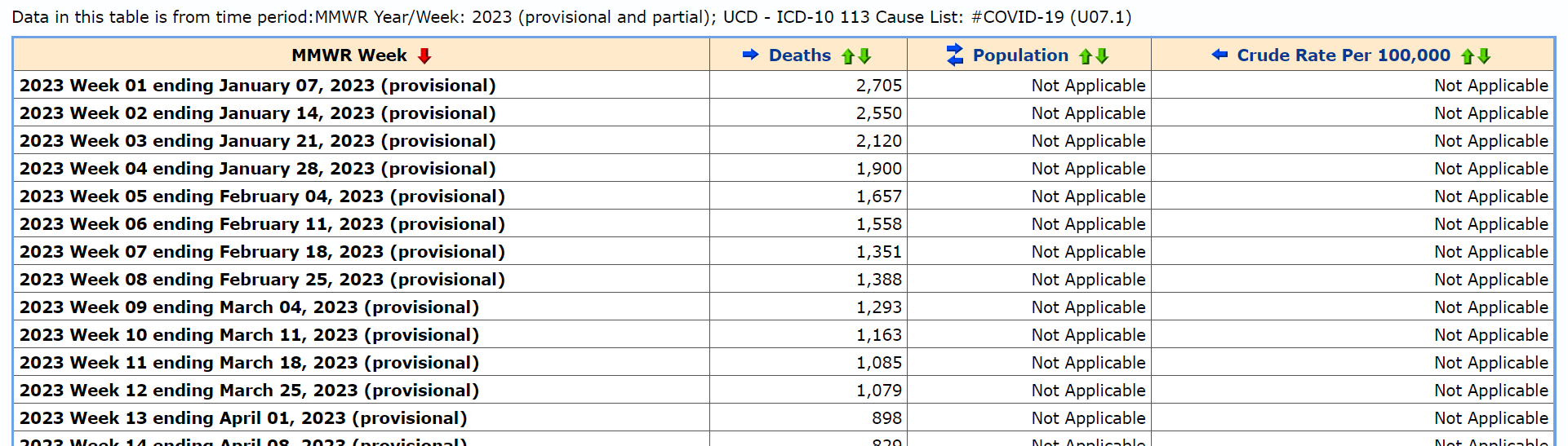Select Week 13 ending April 01 row label

coord(243,418)
